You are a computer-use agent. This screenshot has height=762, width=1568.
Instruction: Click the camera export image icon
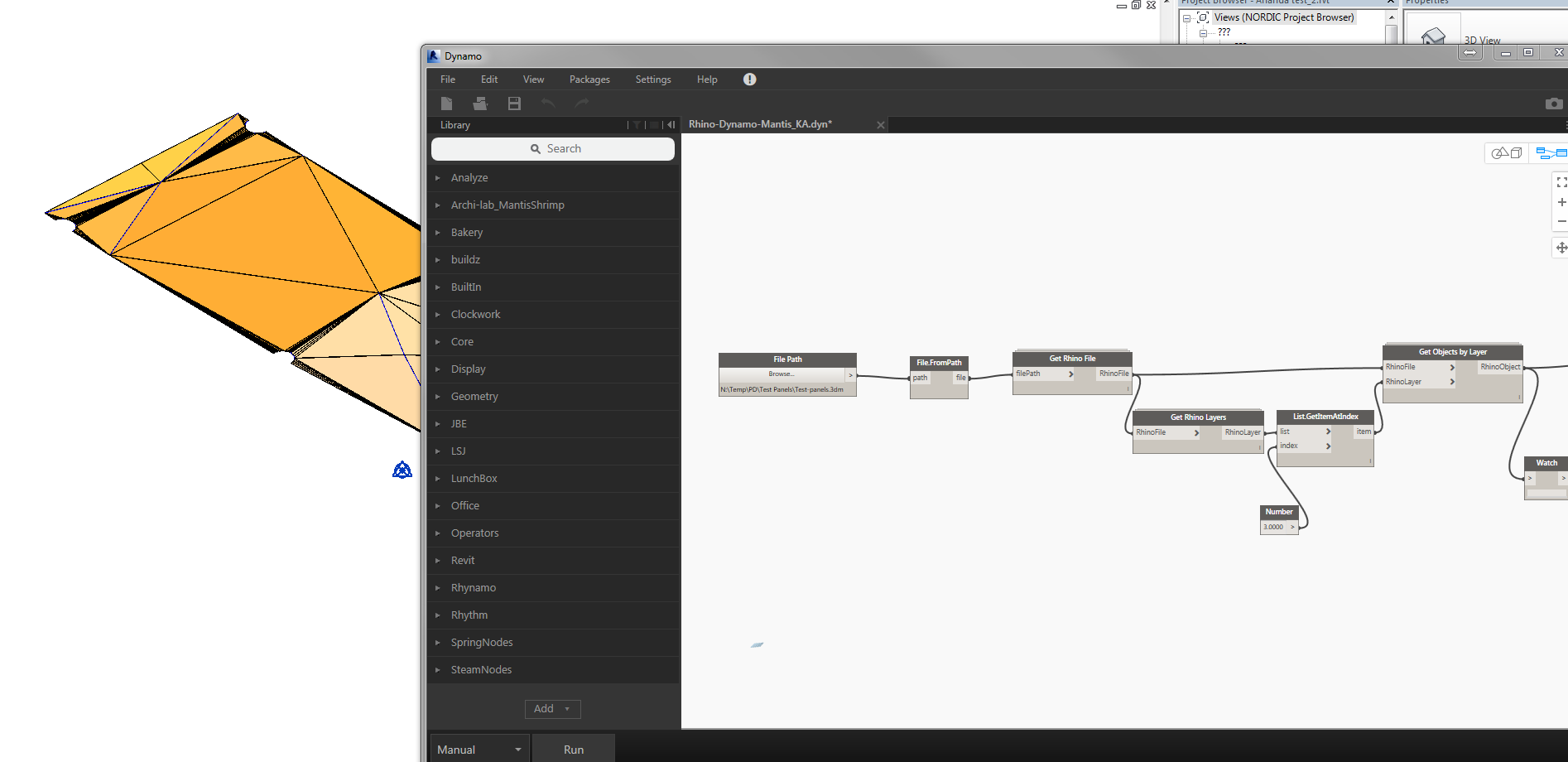point(1554,104)
